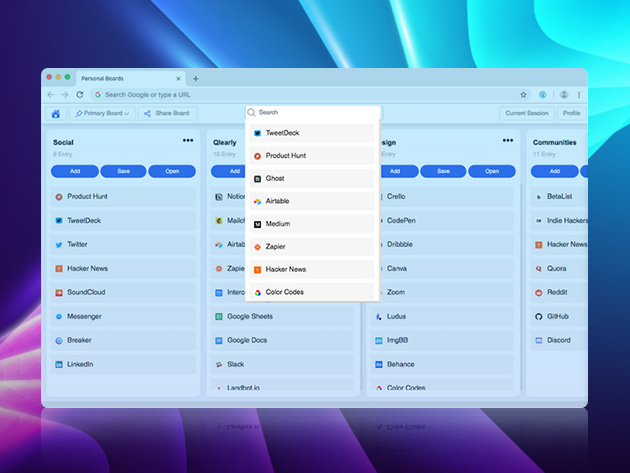Click the Google Docs icon
630x473 pixels.
pyautogui.click(x=219, y=341)
